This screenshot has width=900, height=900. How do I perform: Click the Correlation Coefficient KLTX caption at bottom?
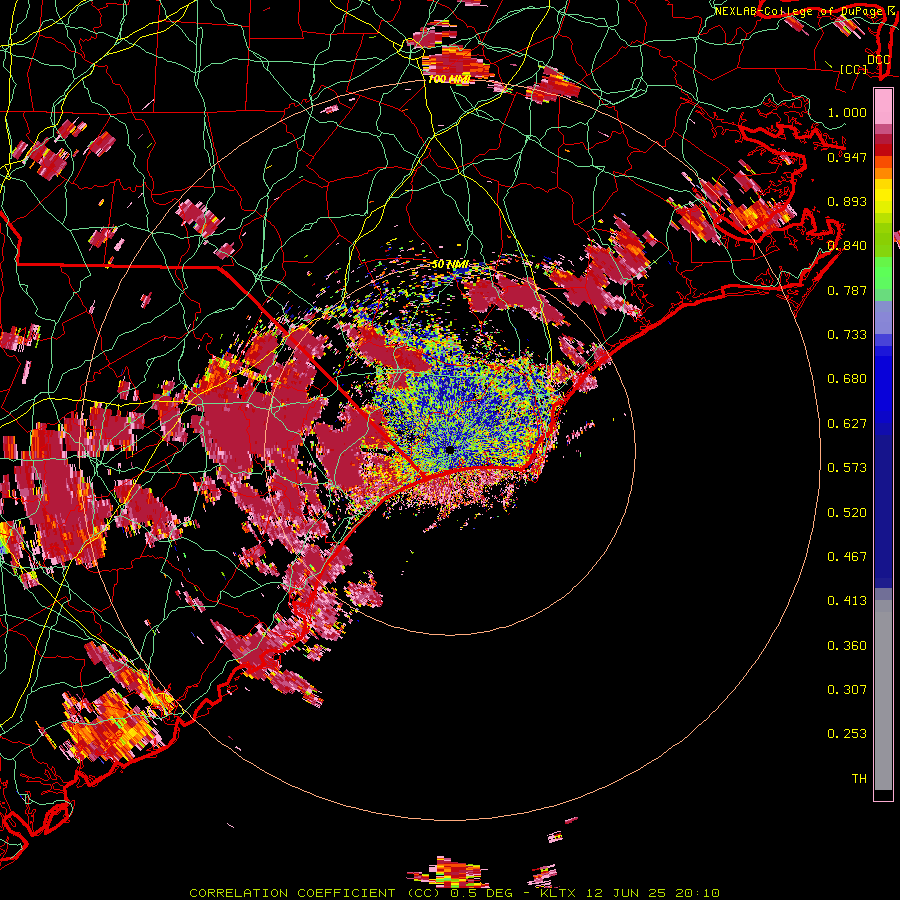(454, 893)
